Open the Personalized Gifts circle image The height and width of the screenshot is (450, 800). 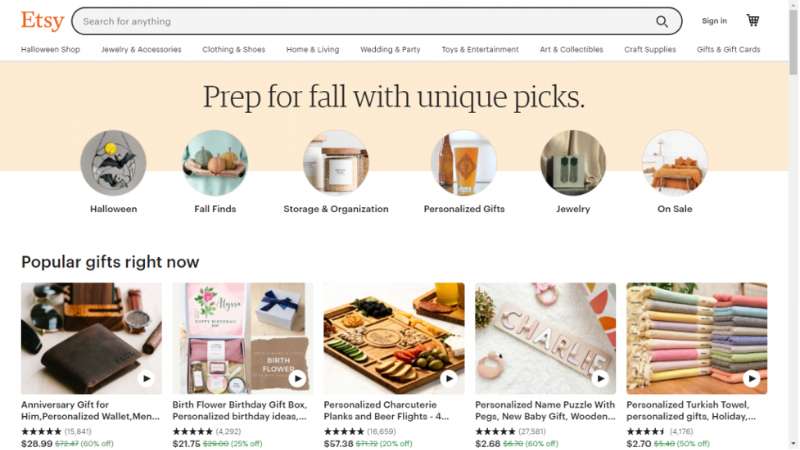pyautogui.click(x=464, y=163)
